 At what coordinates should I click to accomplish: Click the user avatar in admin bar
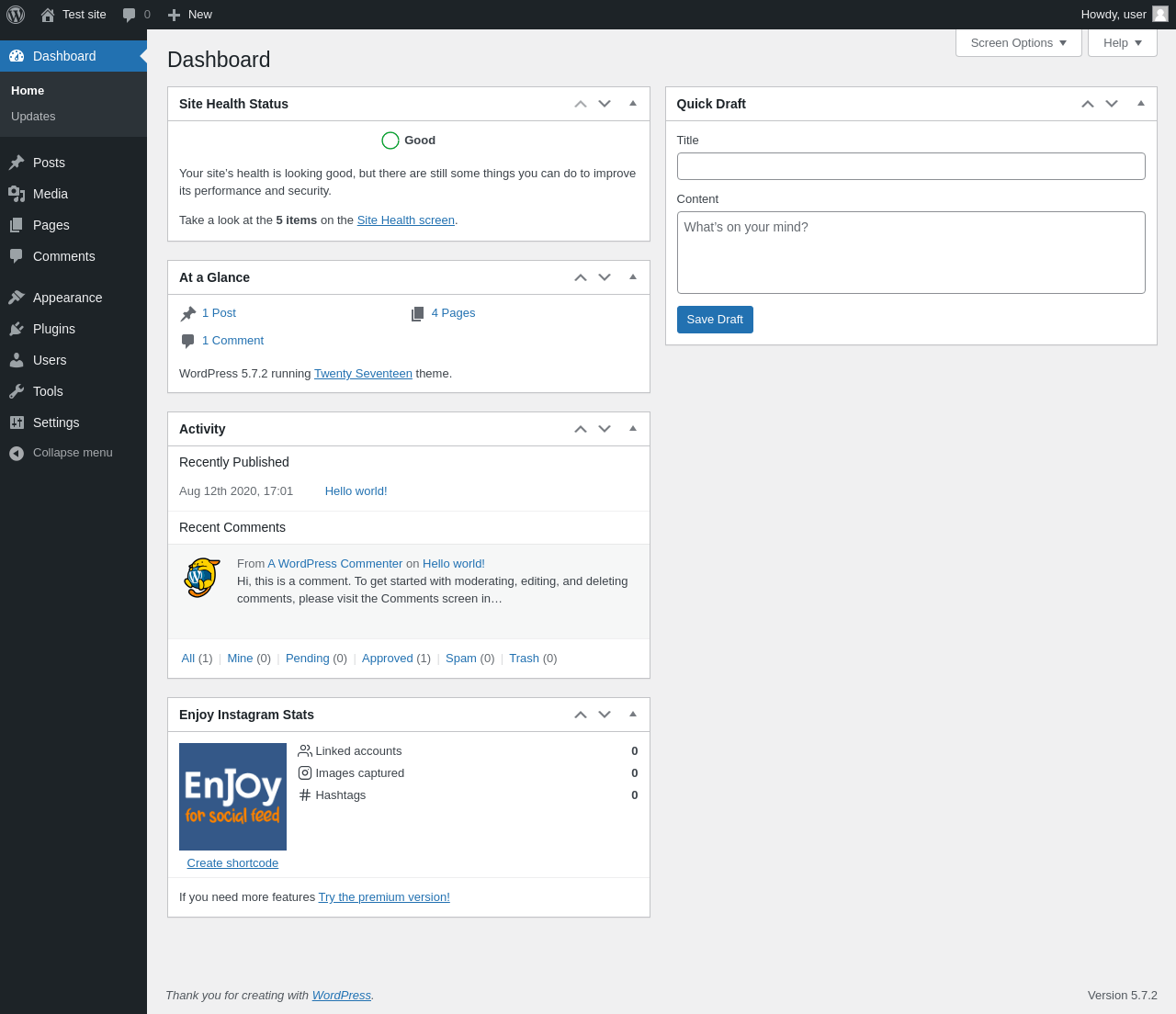[x=1160, y=14]
